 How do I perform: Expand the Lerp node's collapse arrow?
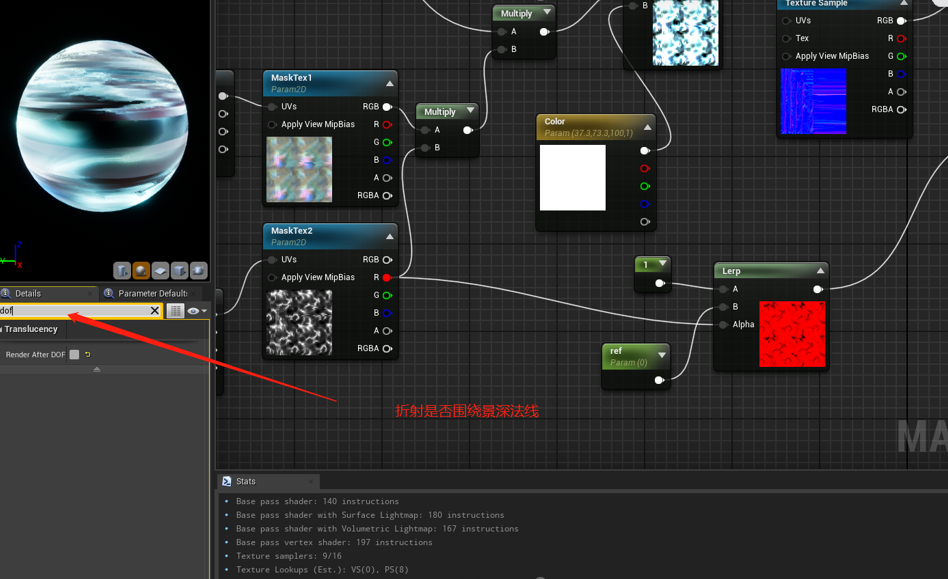pos(820,271)
